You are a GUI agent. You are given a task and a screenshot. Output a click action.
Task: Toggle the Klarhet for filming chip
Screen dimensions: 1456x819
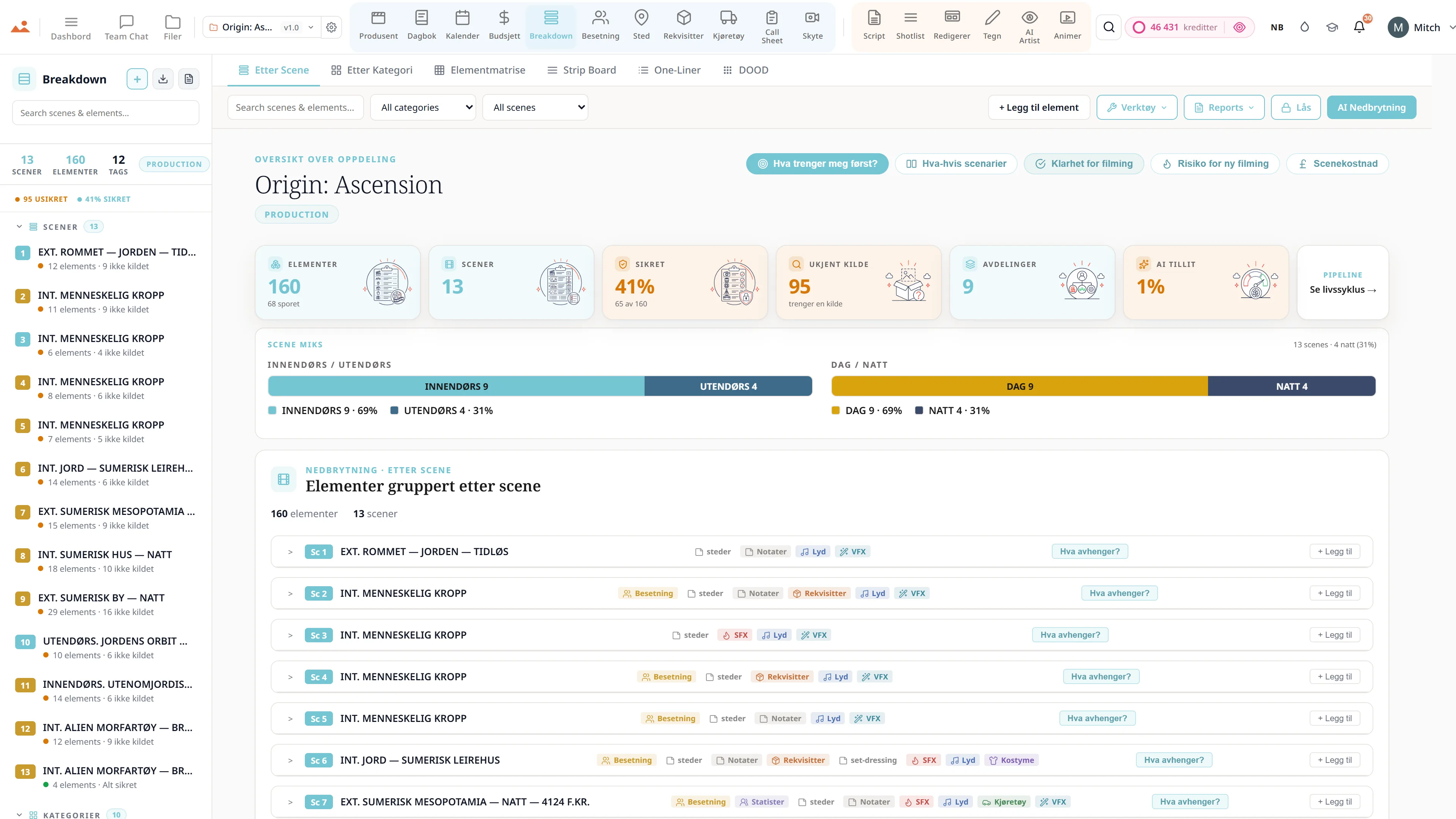coord(1084,164)
